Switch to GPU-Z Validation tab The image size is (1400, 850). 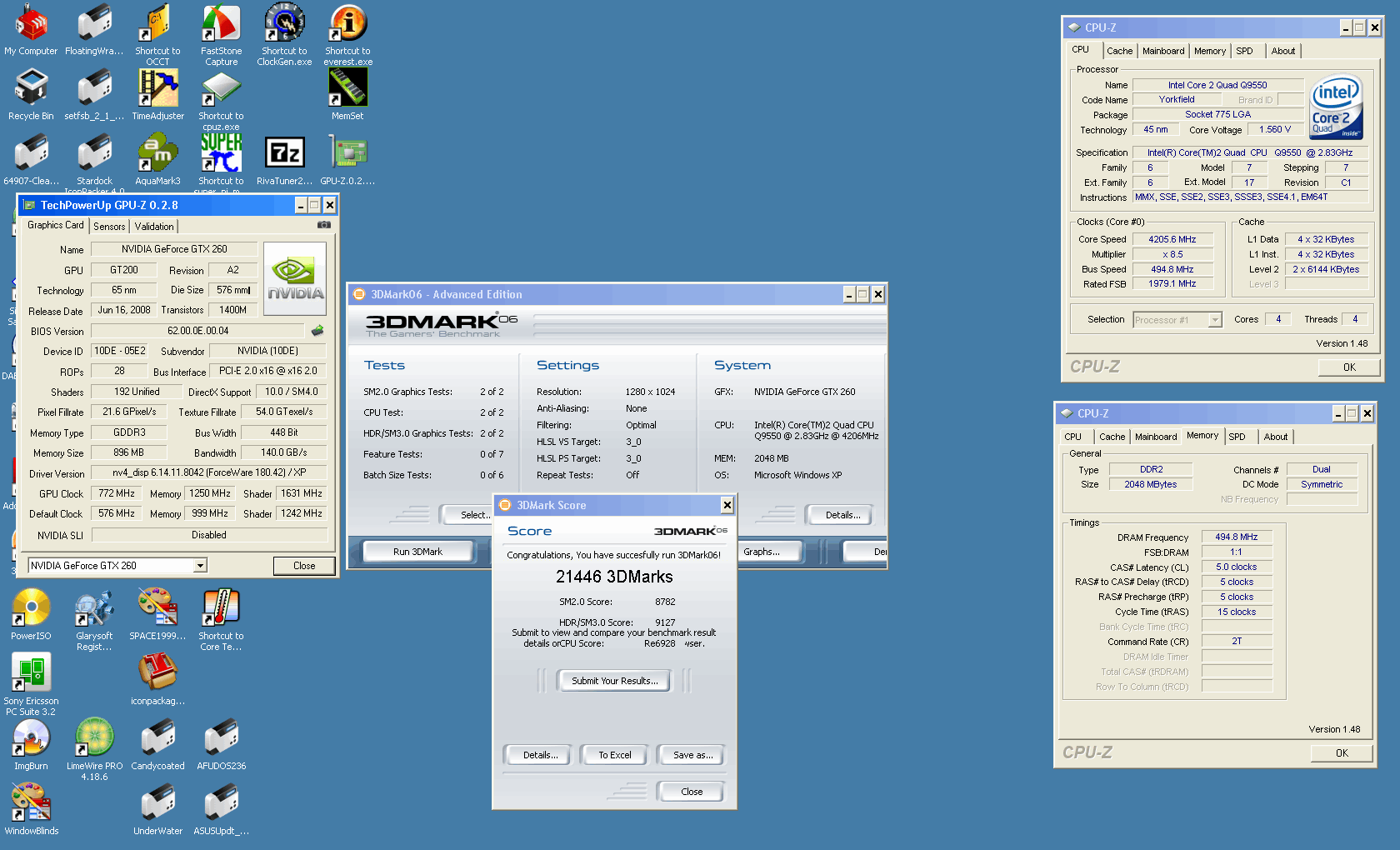click(x=154, y=227)
